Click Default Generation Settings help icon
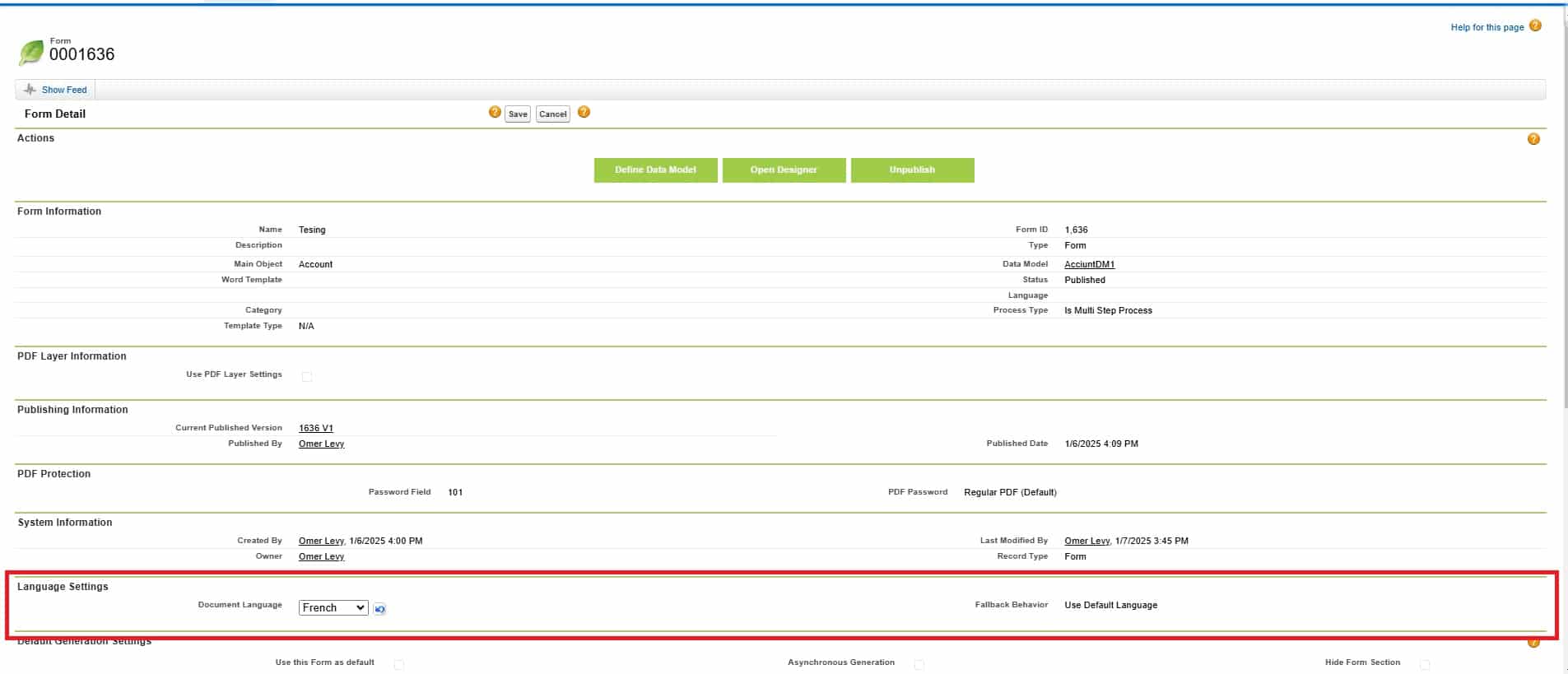 [x=1533, y=643]
